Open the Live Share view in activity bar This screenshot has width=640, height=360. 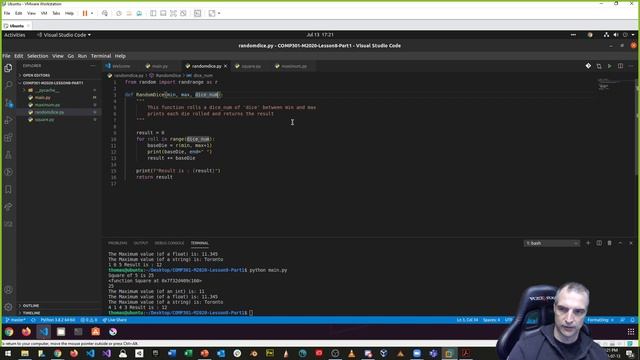click(x=8, y=207)
